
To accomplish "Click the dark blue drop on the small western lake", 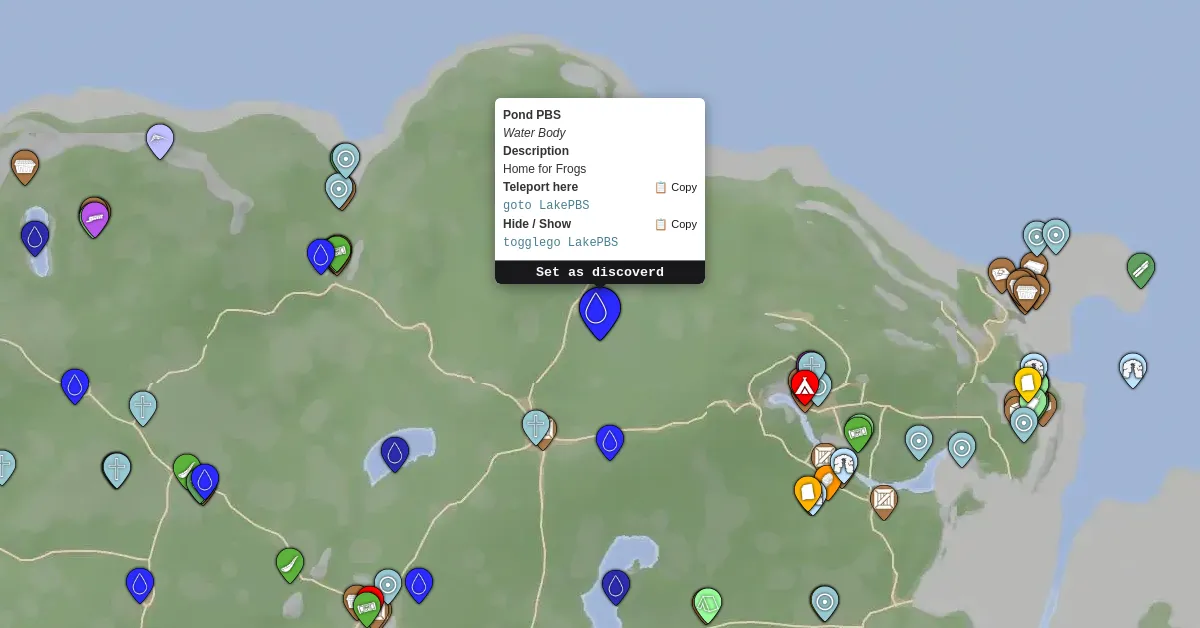I will (x=35, y=237).
